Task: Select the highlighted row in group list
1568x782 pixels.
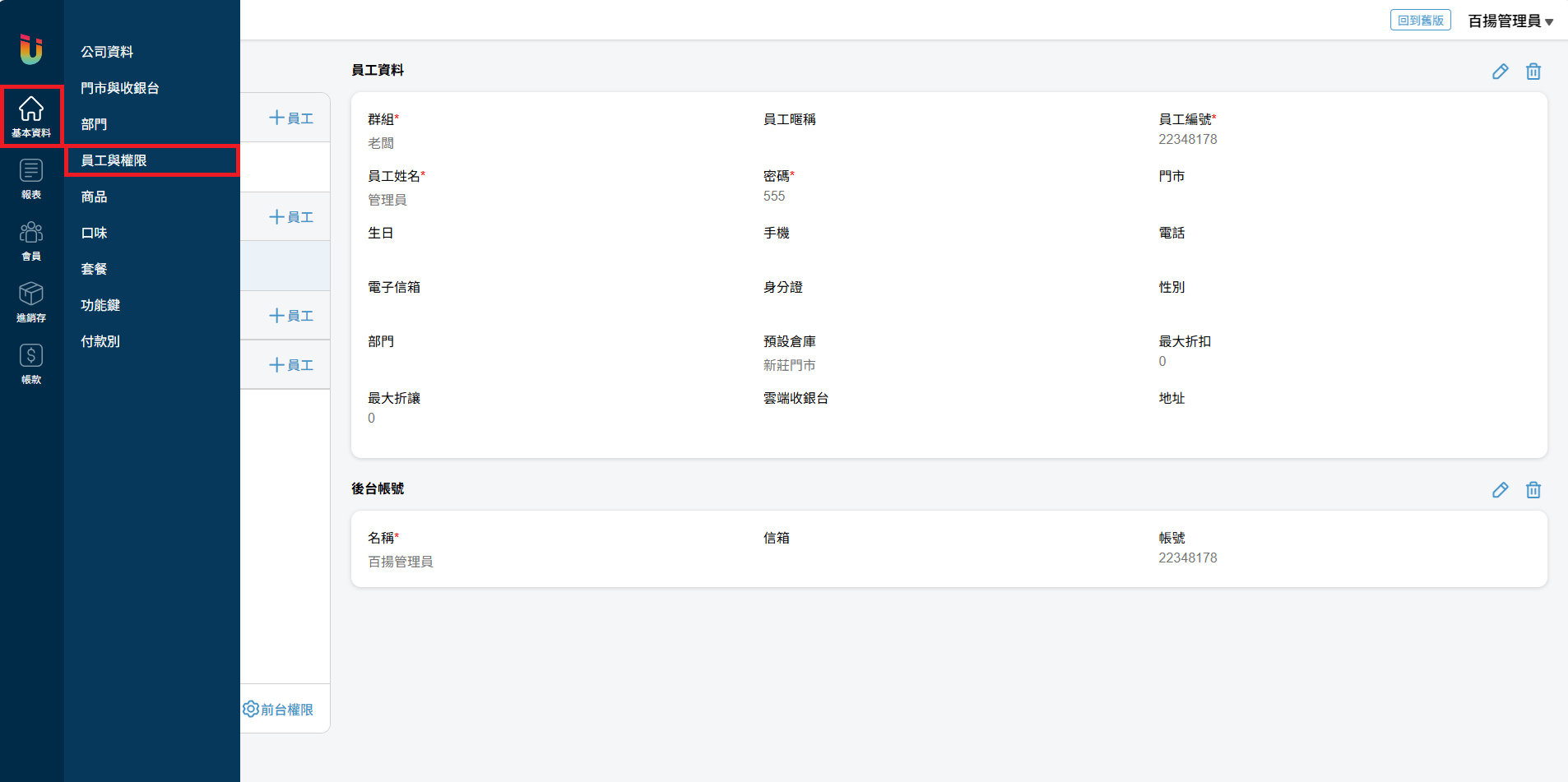Action: pyautogui.click(x=285, y=266)
